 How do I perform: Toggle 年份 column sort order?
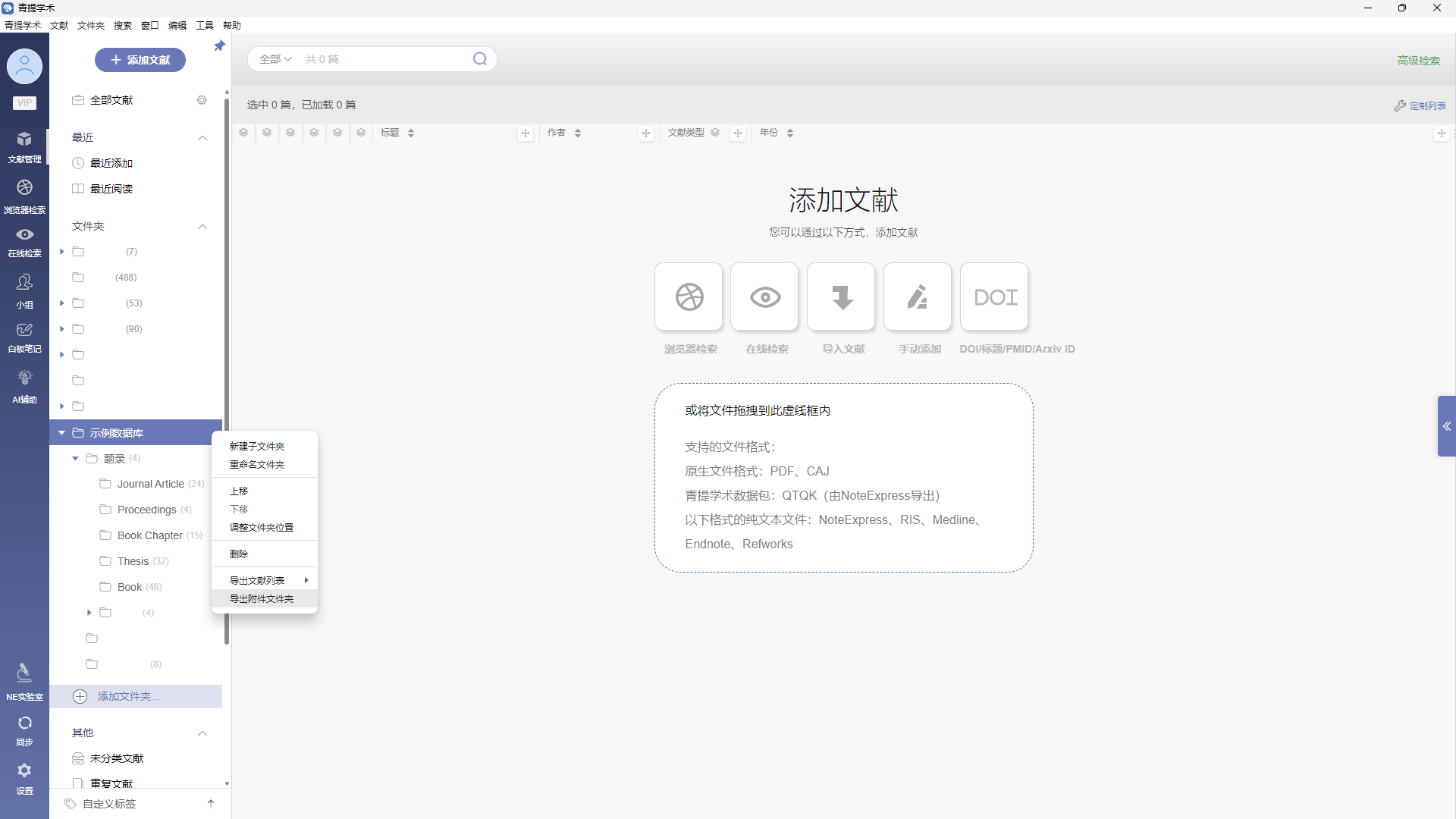pyautogui.click(x=789, y=133)
